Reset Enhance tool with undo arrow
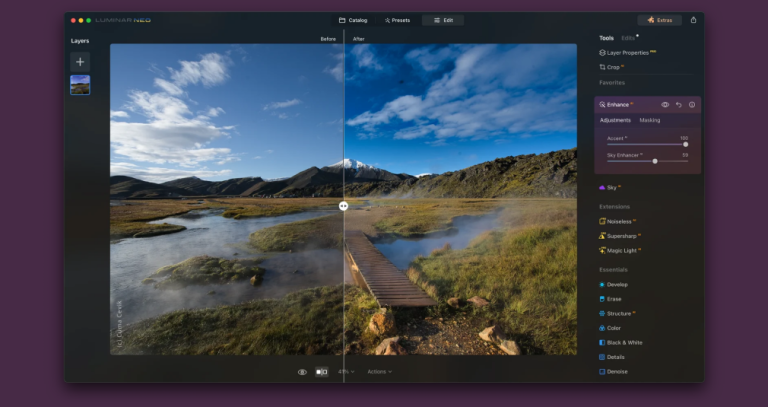Viewport: 768px width, 407px height. tap(678, 105)
